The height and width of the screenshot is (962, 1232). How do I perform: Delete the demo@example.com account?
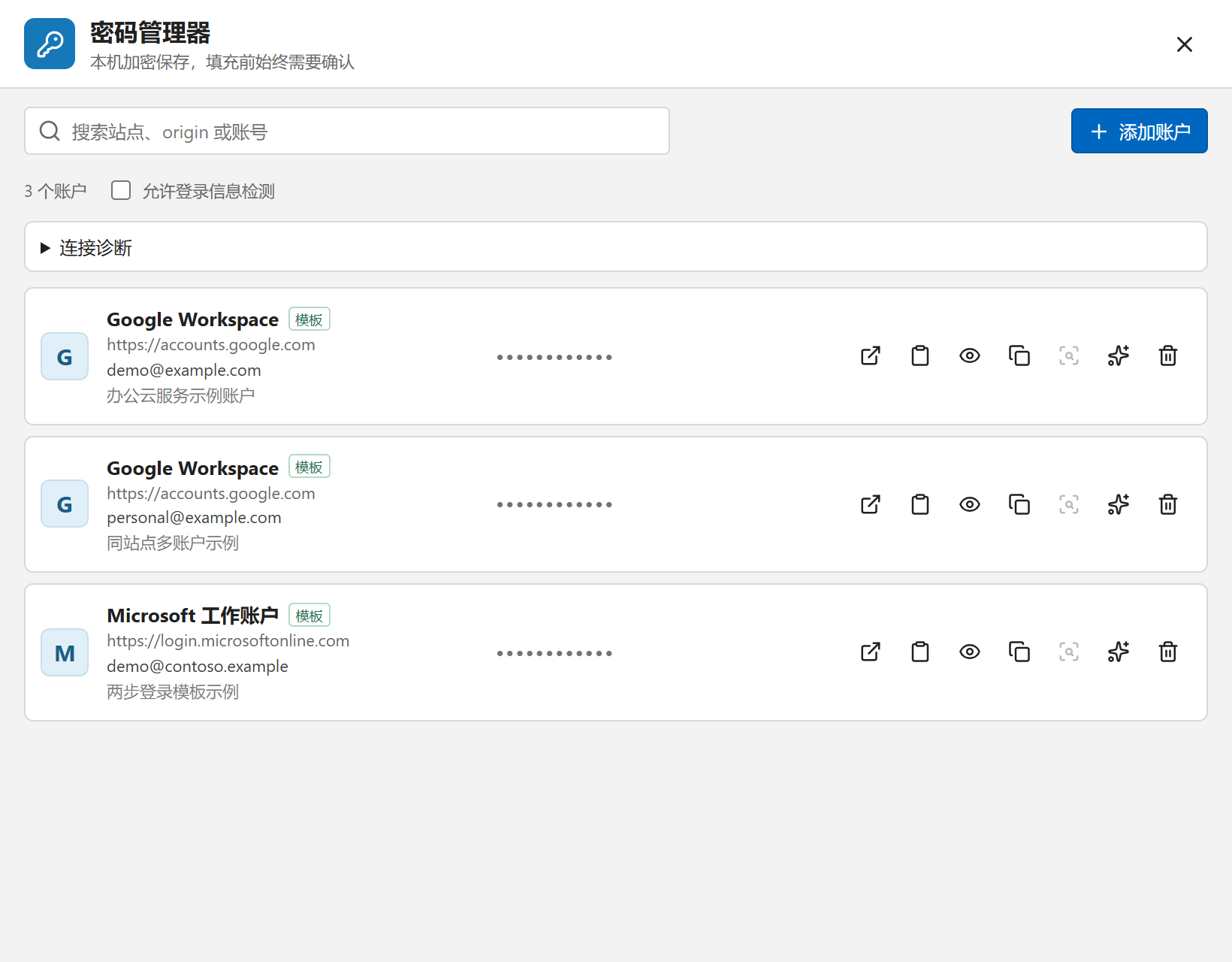tap(1168, 356)
